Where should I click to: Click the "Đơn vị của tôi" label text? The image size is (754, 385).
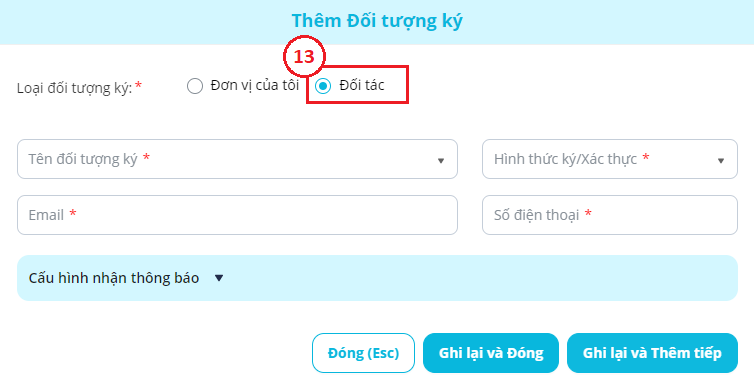(255, 86)
